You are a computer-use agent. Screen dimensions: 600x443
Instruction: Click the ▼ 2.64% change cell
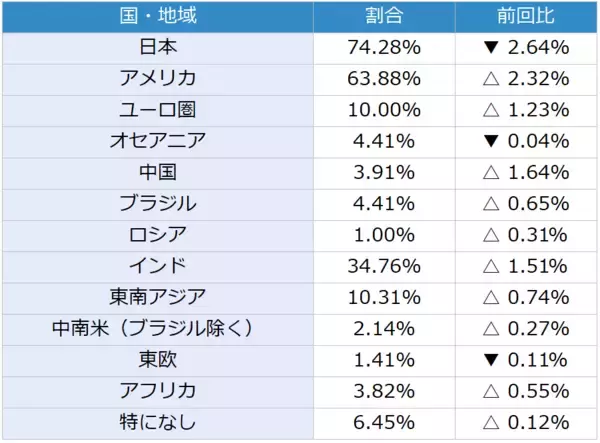point(524,47)
